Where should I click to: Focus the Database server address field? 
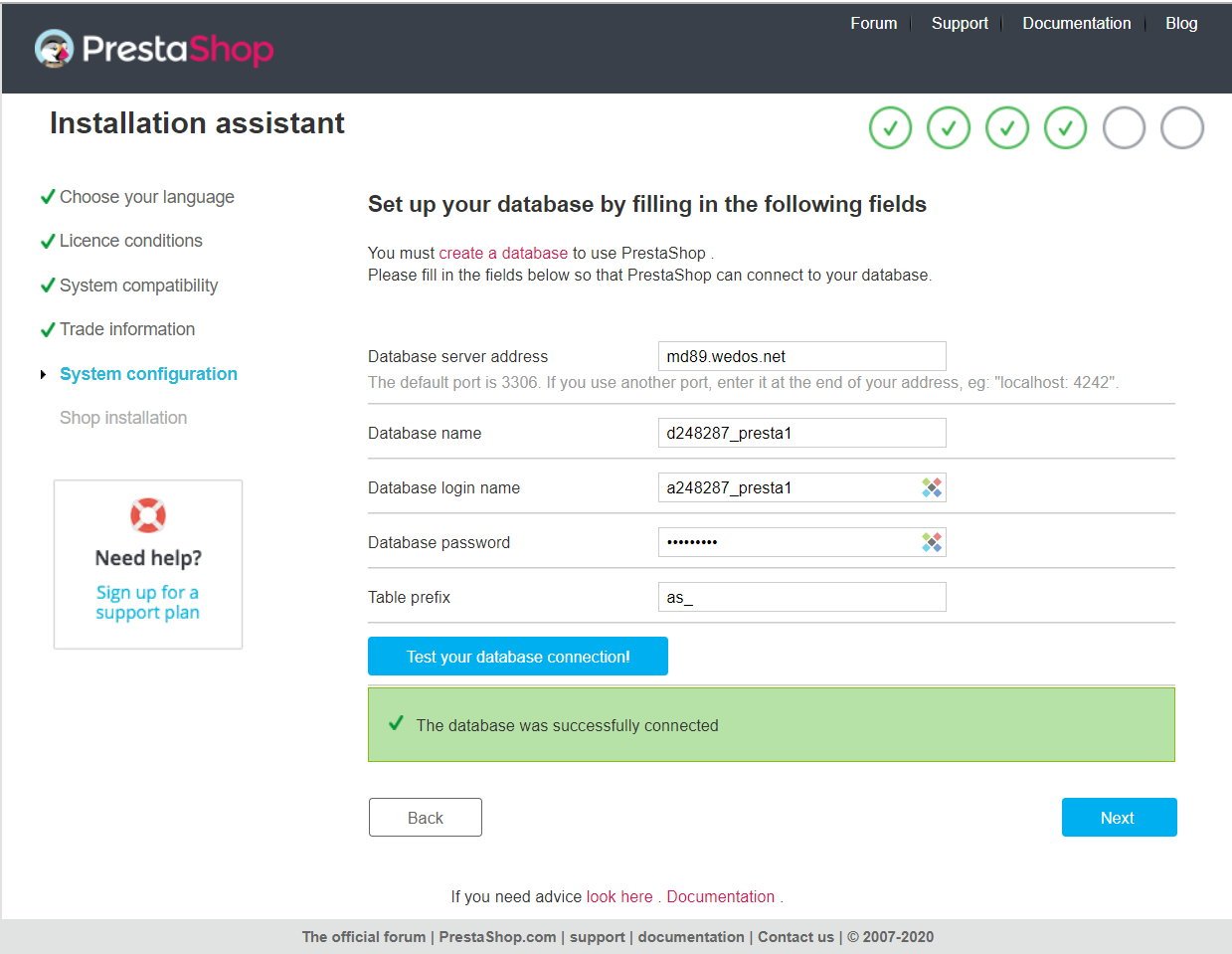coord(800,356)
